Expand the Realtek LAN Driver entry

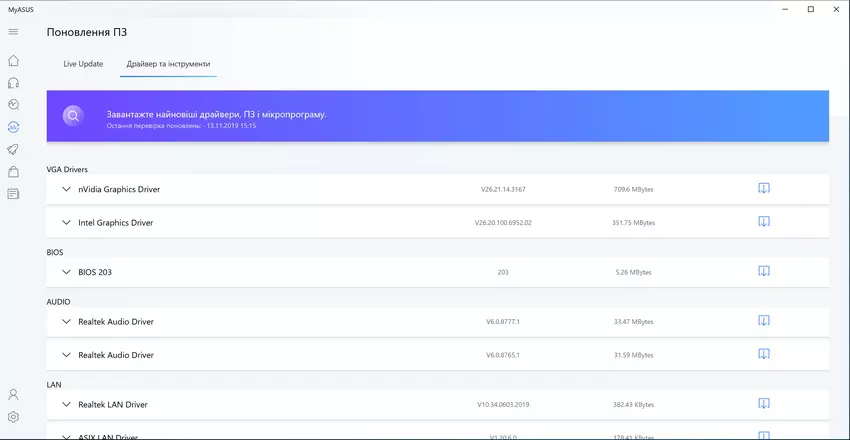tap(66, 405)
